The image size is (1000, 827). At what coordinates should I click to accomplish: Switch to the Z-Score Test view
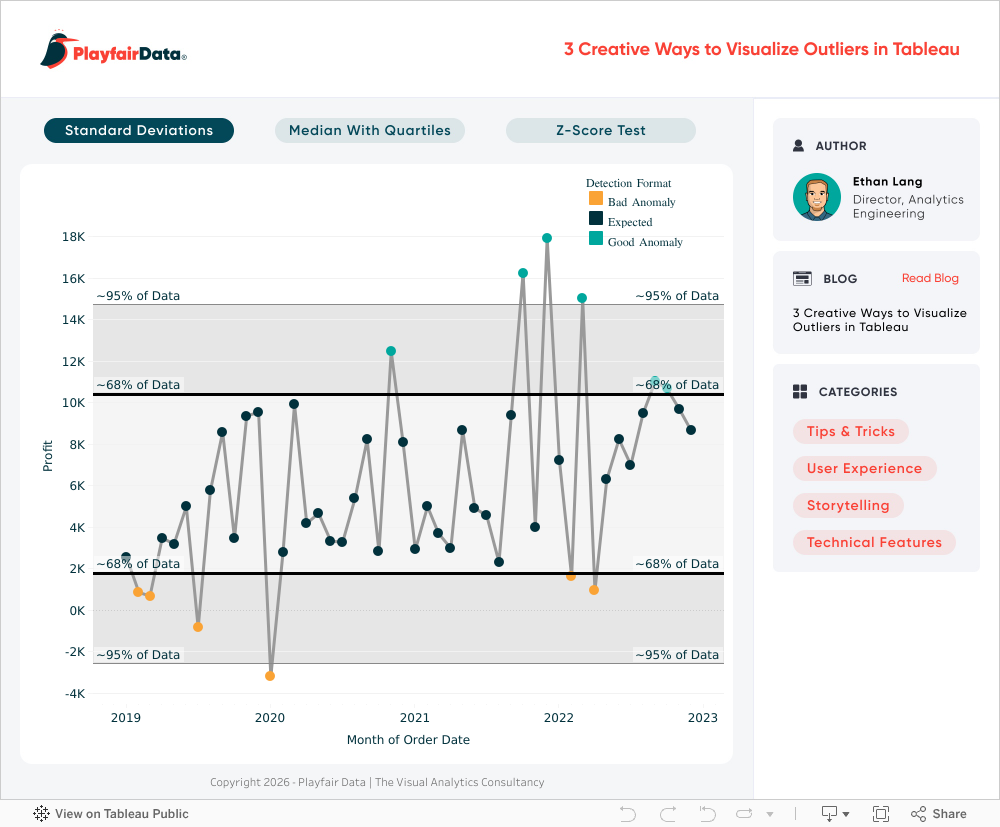(x=600, y=131)
